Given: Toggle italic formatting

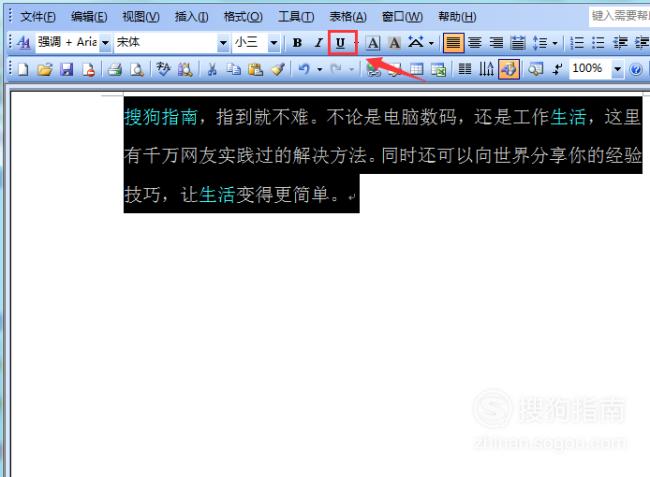Looking at the screenshot, I should [318, 43].
